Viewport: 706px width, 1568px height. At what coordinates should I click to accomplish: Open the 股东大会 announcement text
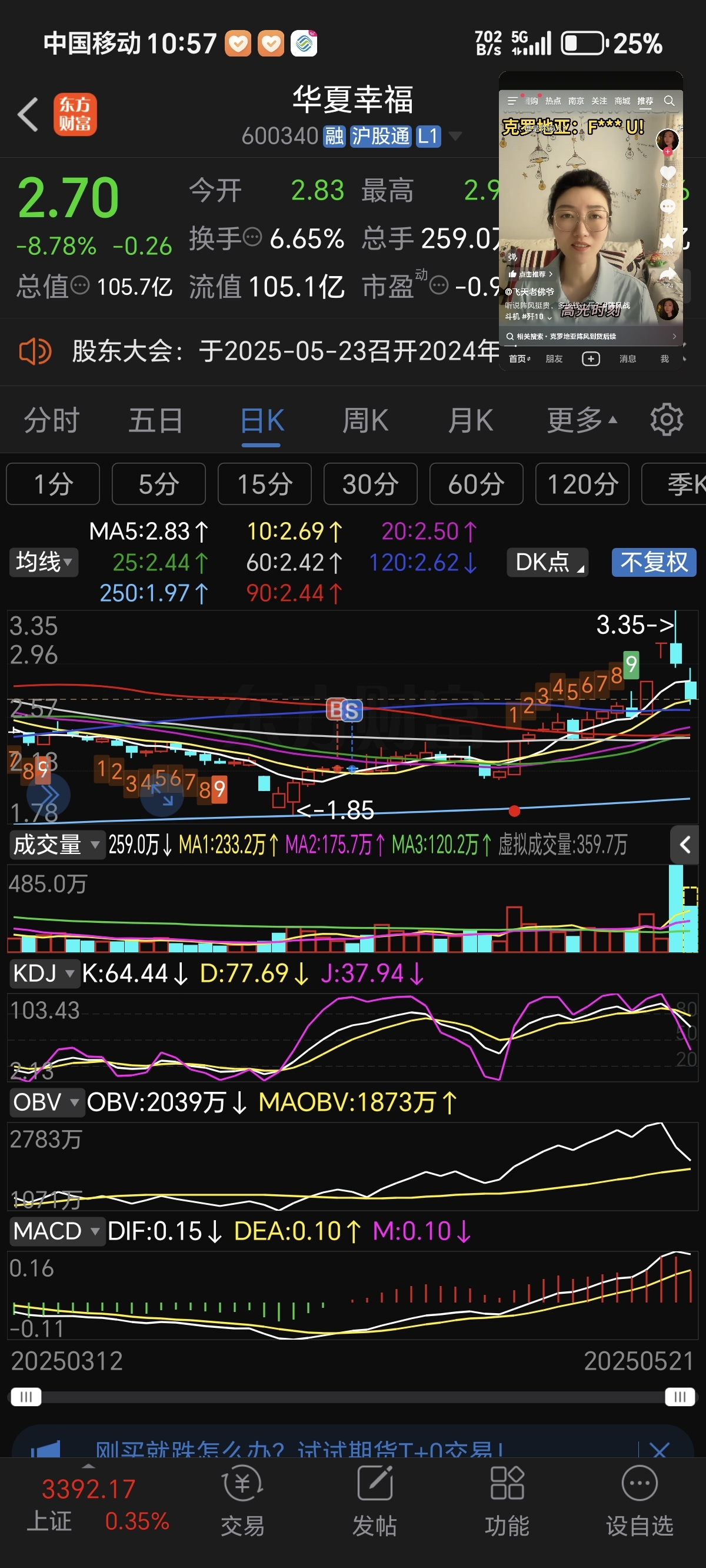click(286, 351)
